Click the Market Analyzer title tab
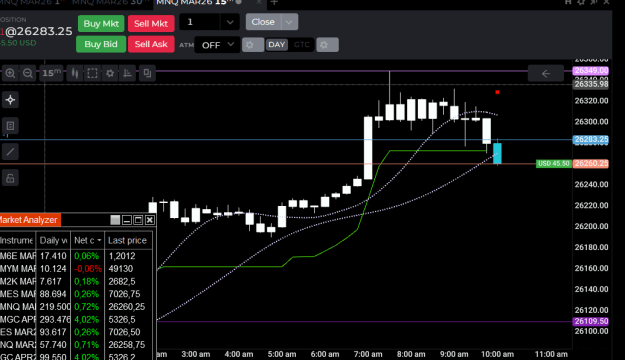 (29, 220)
